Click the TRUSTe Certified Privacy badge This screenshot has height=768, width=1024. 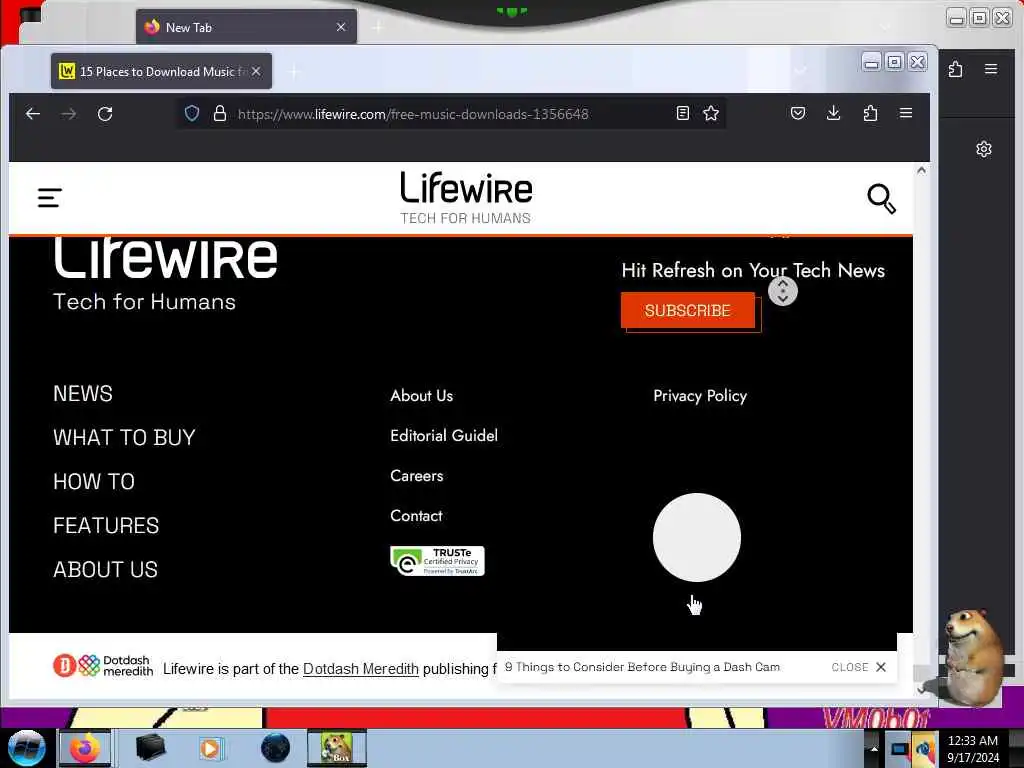point(437,561)
